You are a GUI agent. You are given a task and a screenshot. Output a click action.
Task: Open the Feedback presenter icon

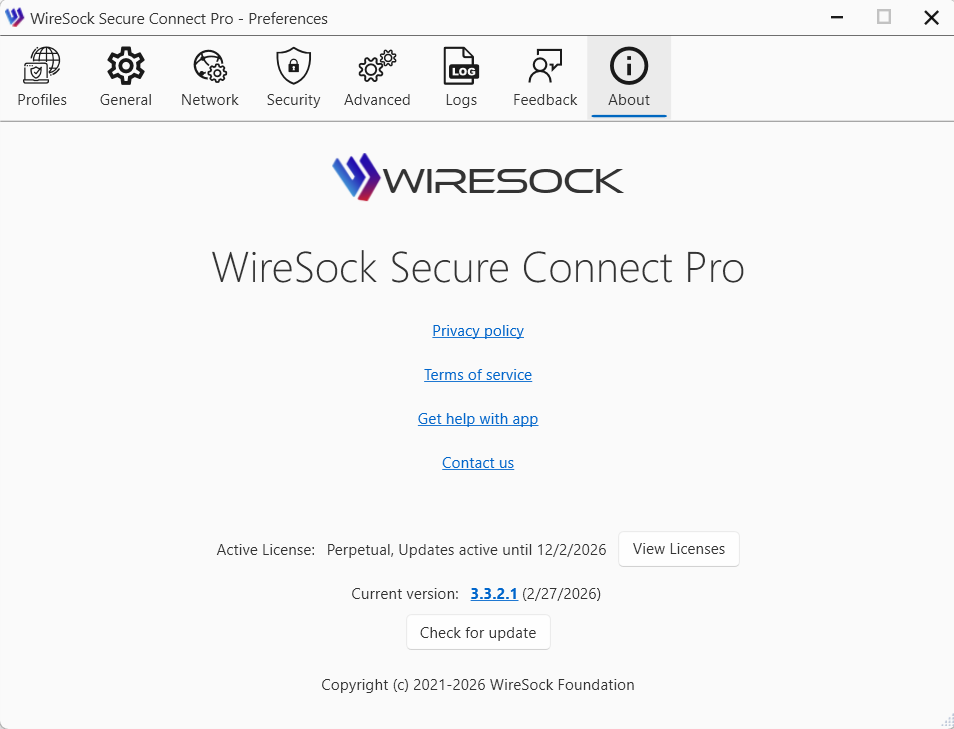pyautogui.click(x=545, y=67)
